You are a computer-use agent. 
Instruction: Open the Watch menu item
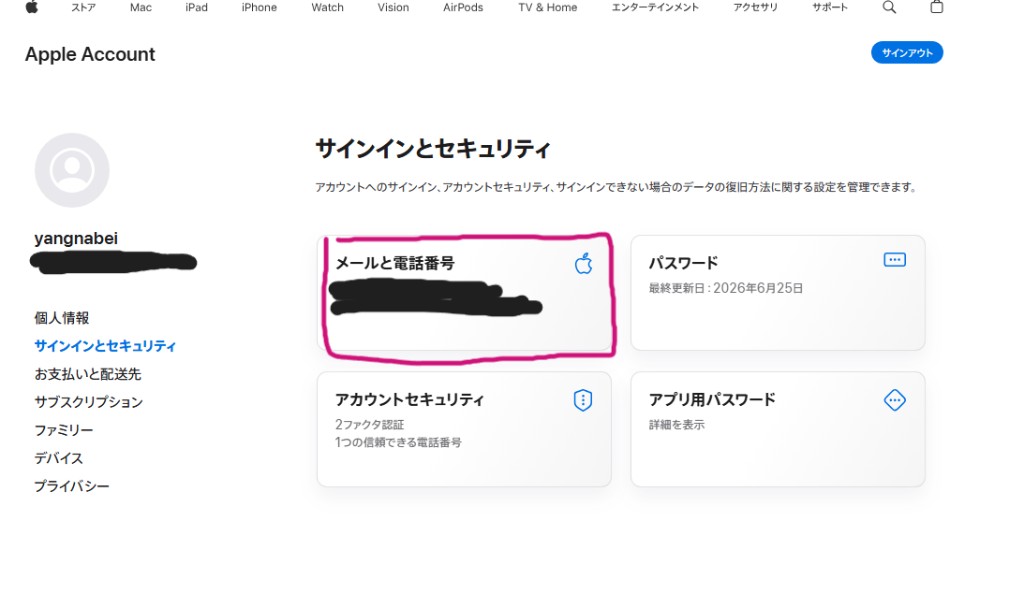327,8
